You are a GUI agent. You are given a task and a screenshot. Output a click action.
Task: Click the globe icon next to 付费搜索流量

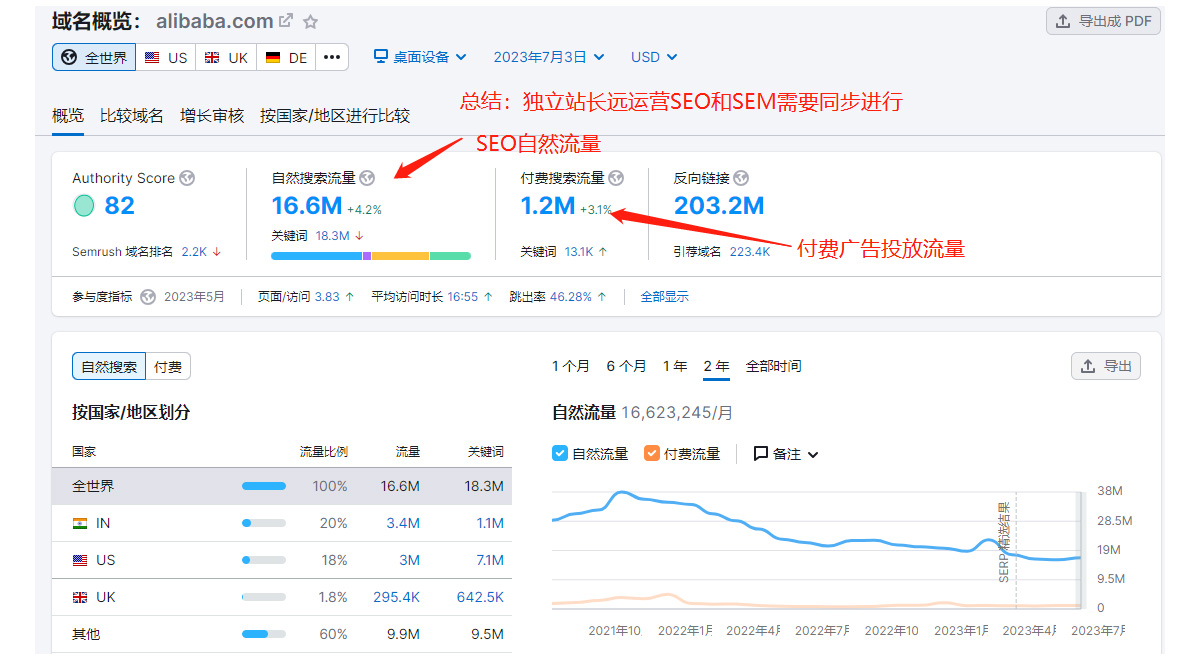pos(616,178)
